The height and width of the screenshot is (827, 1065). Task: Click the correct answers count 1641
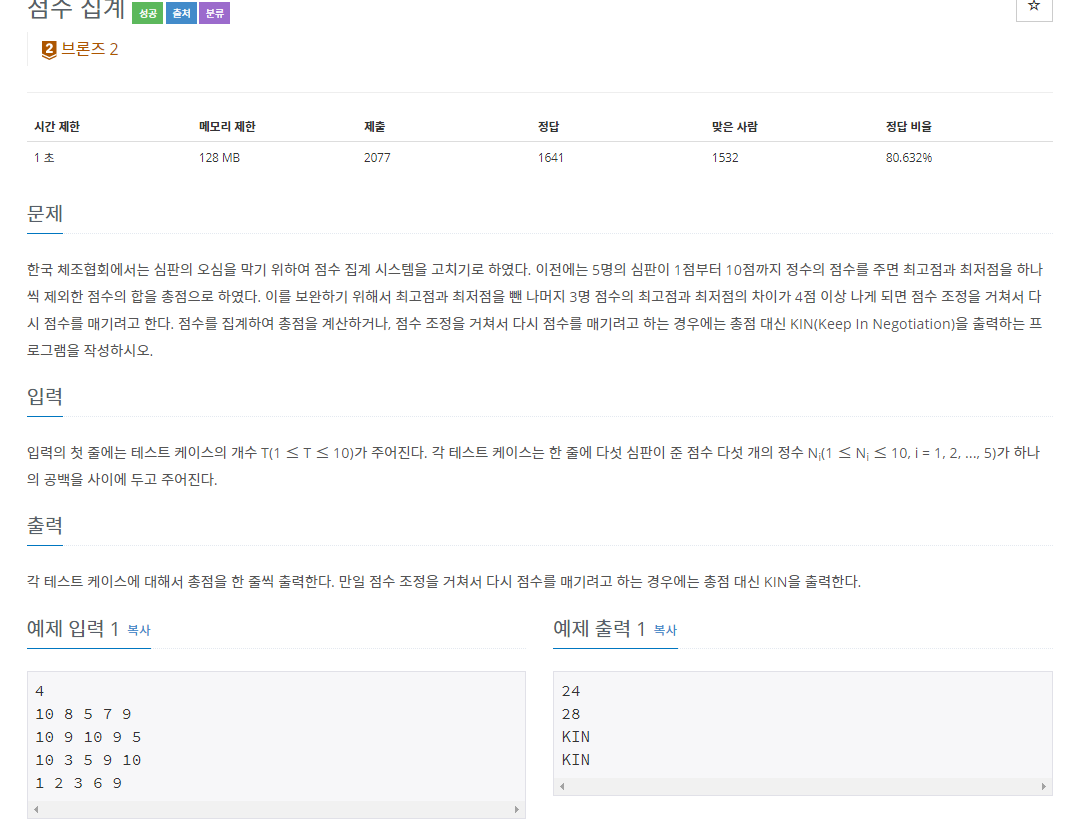(x=551, y=158)
